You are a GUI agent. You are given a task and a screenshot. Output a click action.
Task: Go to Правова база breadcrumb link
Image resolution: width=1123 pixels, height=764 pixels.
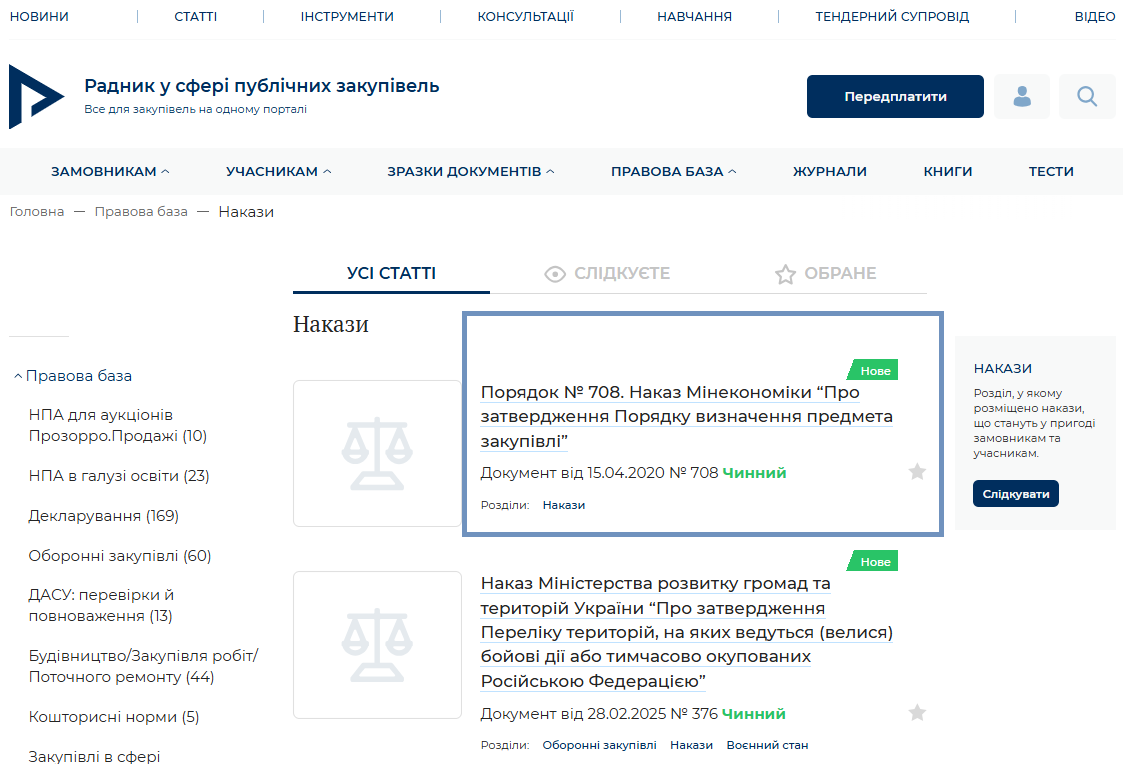click(141, 212)
